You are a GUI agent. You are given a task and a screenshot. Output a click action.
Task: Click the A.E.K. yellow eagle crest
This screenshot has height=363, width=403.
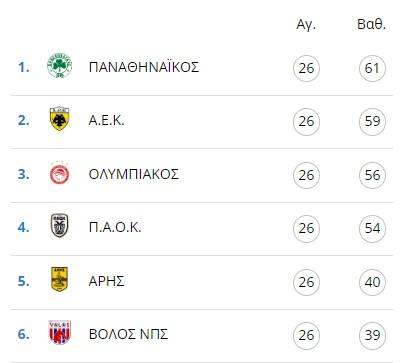coord(59,118)
